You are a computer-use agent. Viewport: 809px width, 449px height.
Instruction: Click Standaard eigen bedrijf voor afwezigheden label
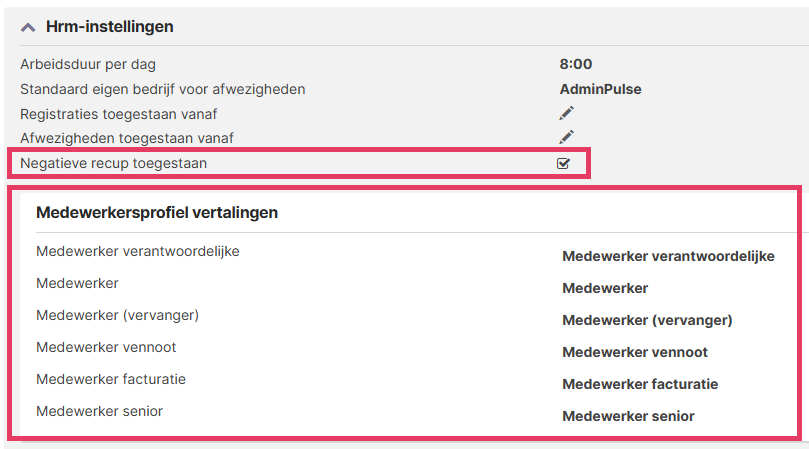point(163,89)
